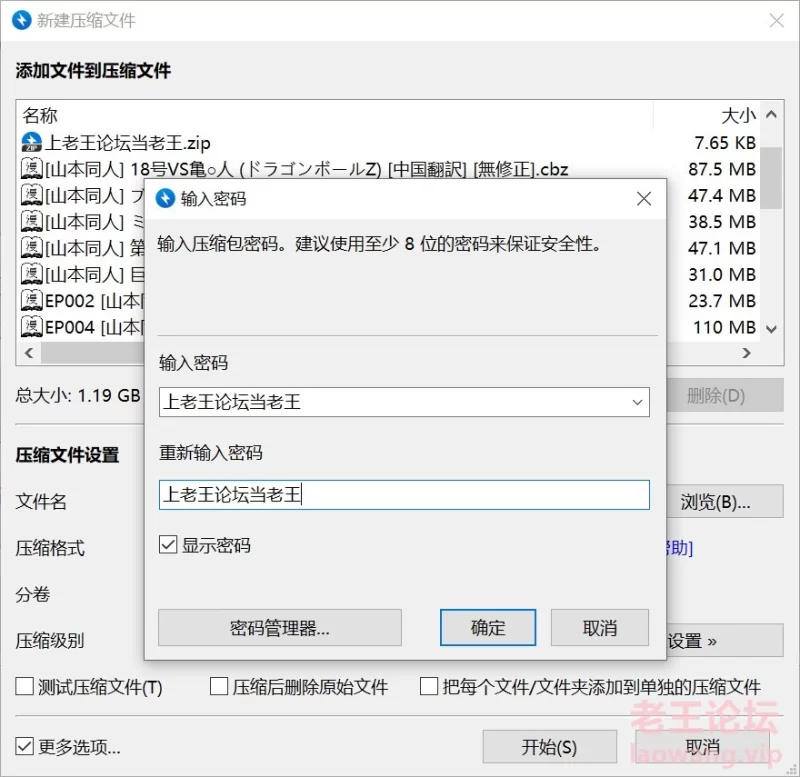Click the 确定 button in password dialog
Image resolution: width=800 pixels, height=777 pixels.
[x=488, y=628]
